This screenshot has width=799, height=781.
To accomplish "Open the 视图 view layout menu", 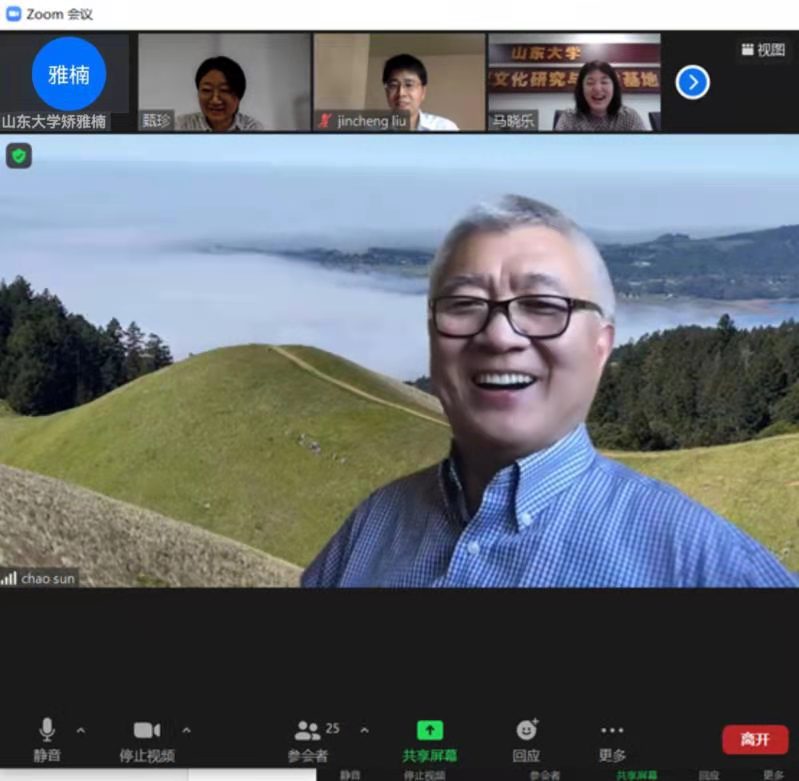I will click(x=763, y=50).
